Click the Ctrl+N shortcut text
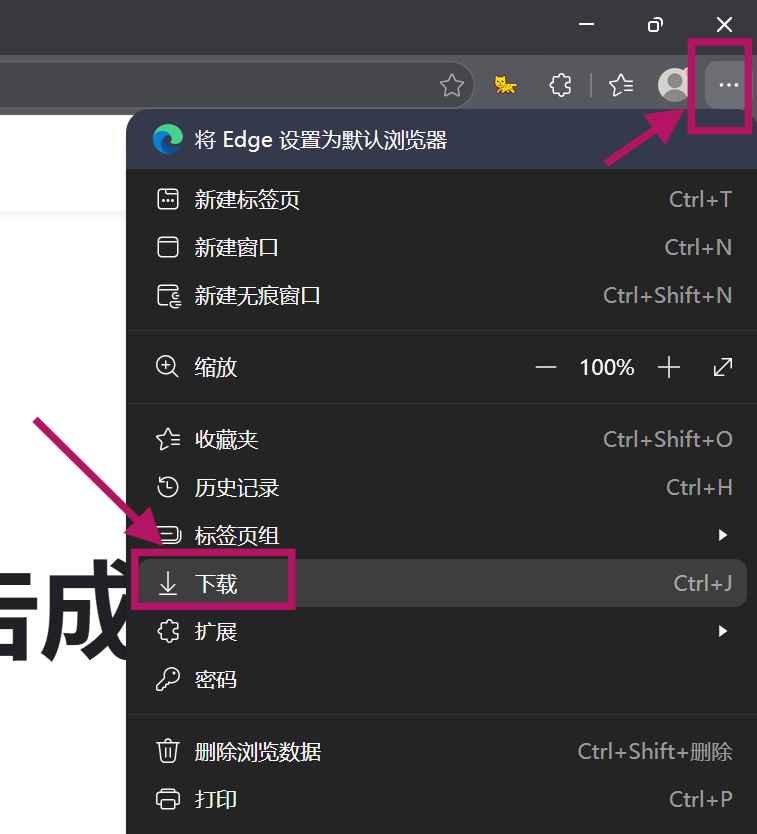Viewport: 757px width, 834px height. (698, 248)
